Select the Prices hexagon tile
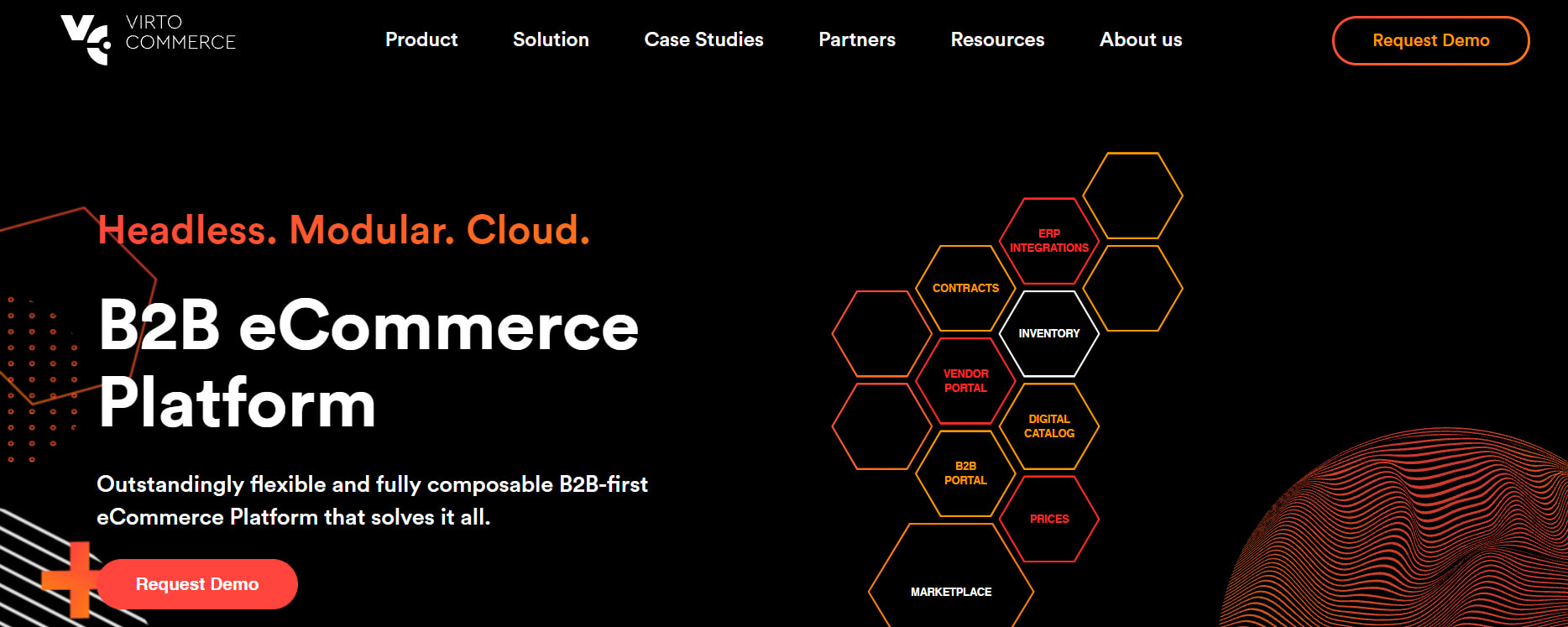 click(x=1048, y=519)
